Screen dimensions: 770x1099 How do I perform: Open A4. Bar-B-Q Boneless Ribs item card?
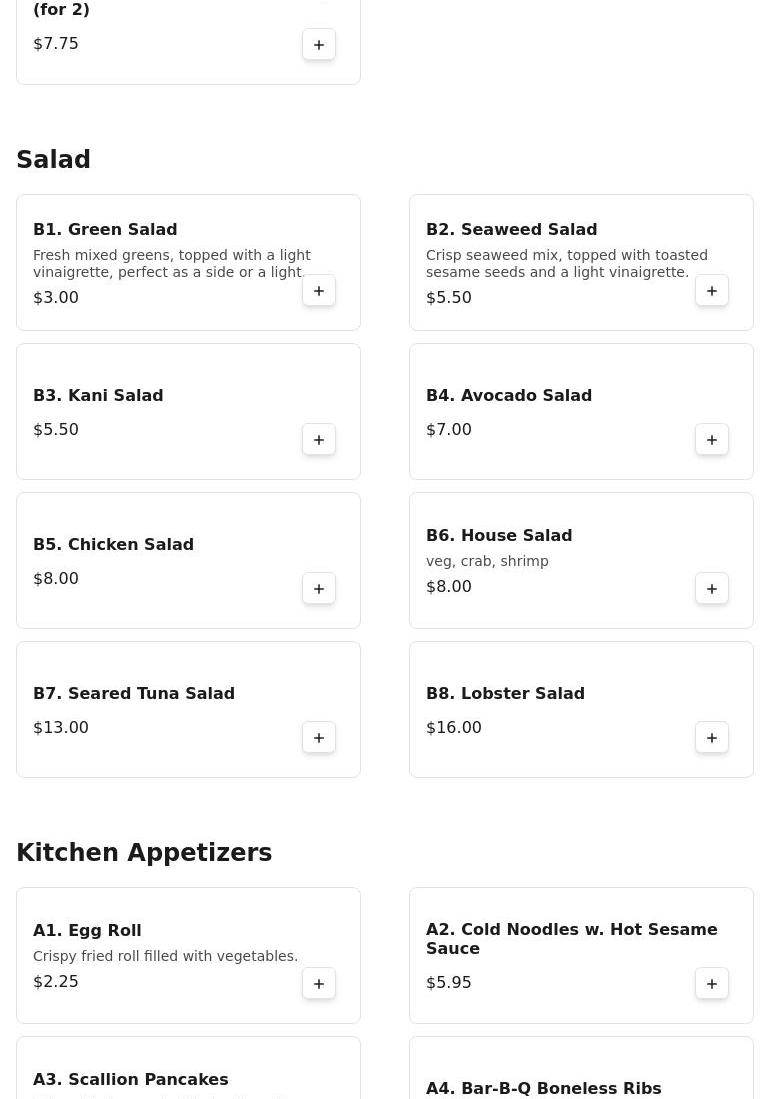click(581, 1068)
